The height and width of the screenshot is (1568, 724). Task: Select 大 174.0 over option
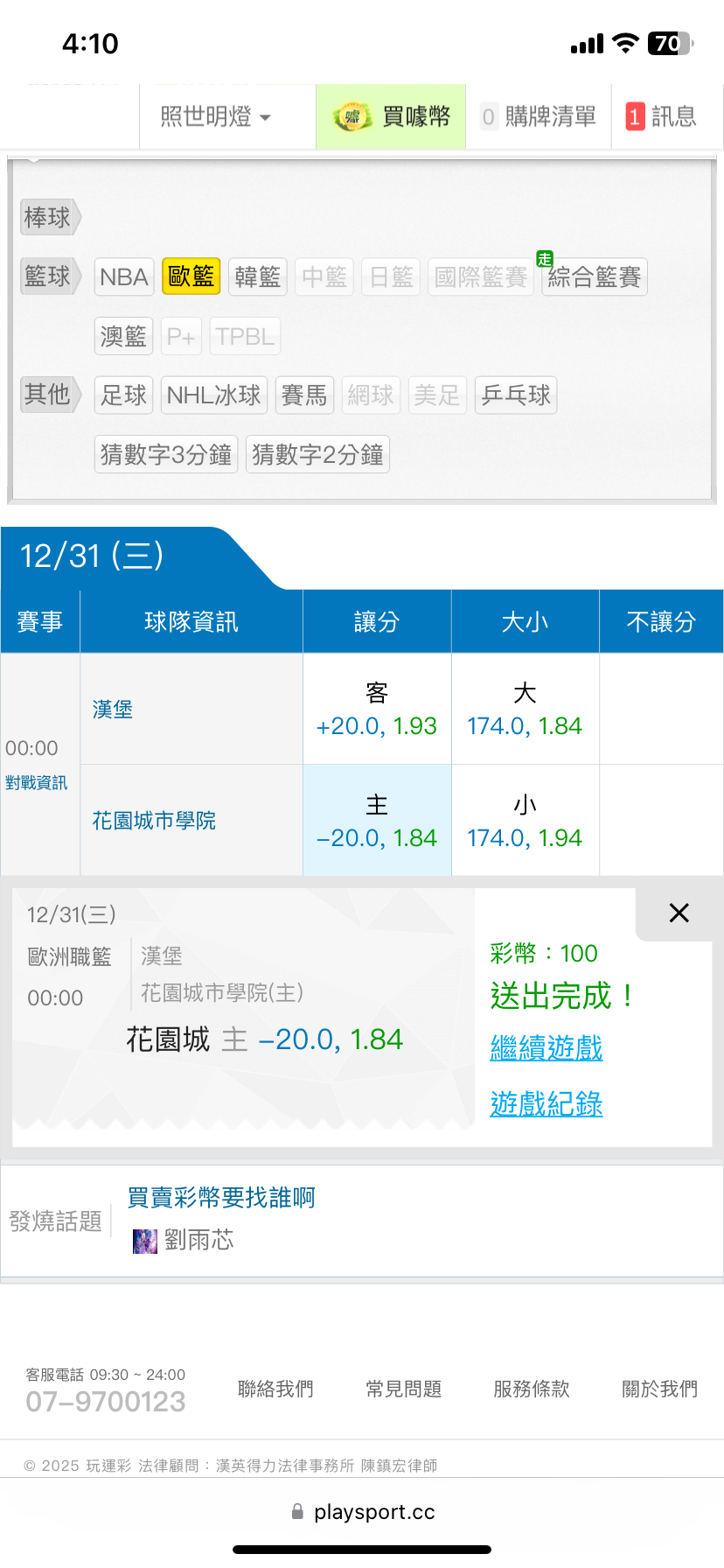tap(525, 710)
